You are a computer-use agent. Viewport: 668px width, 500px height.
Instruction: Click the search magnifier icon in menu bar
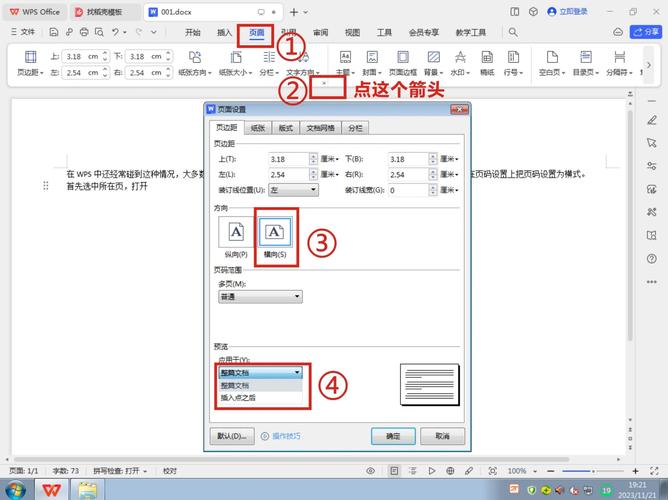(513, 32)
